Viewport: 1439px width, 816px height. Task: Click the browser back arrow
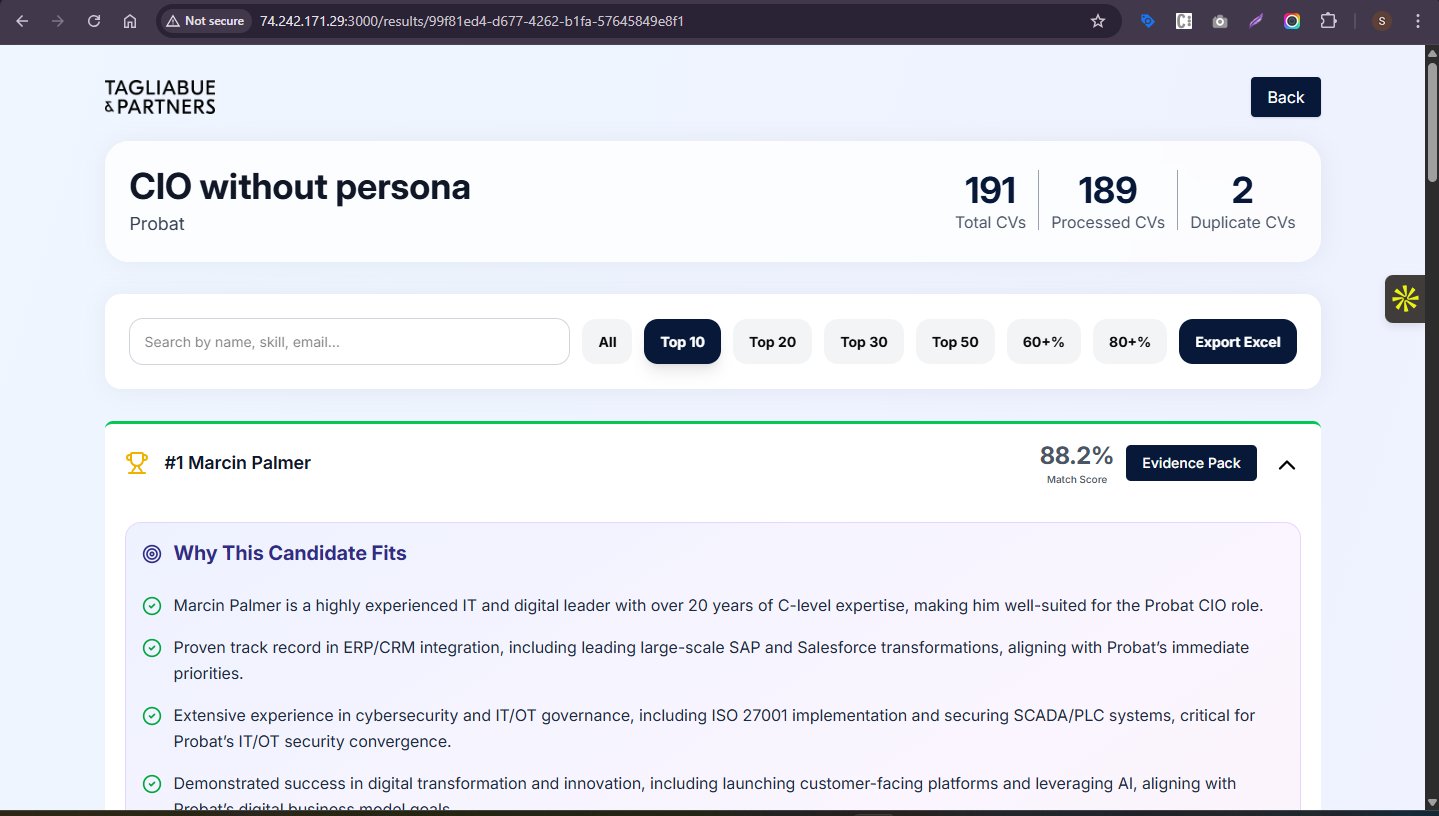[x=22, y=21]
